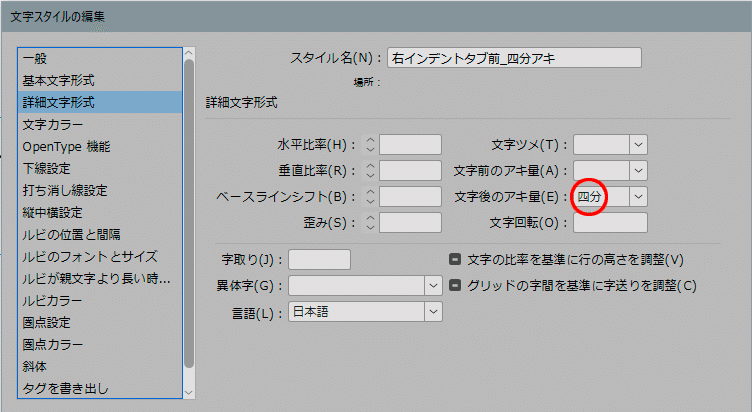
Task: Open the 下線設定 category
Action: [x=100, y=168]
